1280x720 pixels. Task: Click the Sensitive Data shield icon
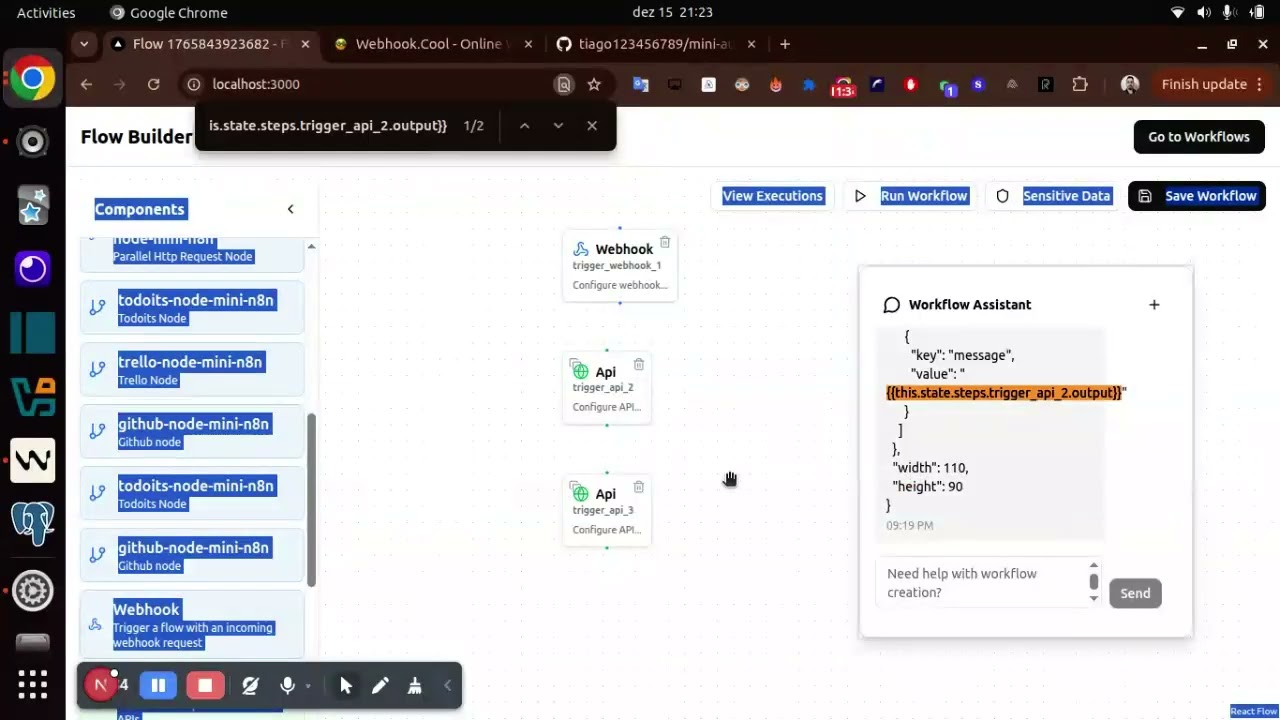(x=1003, y=196)
